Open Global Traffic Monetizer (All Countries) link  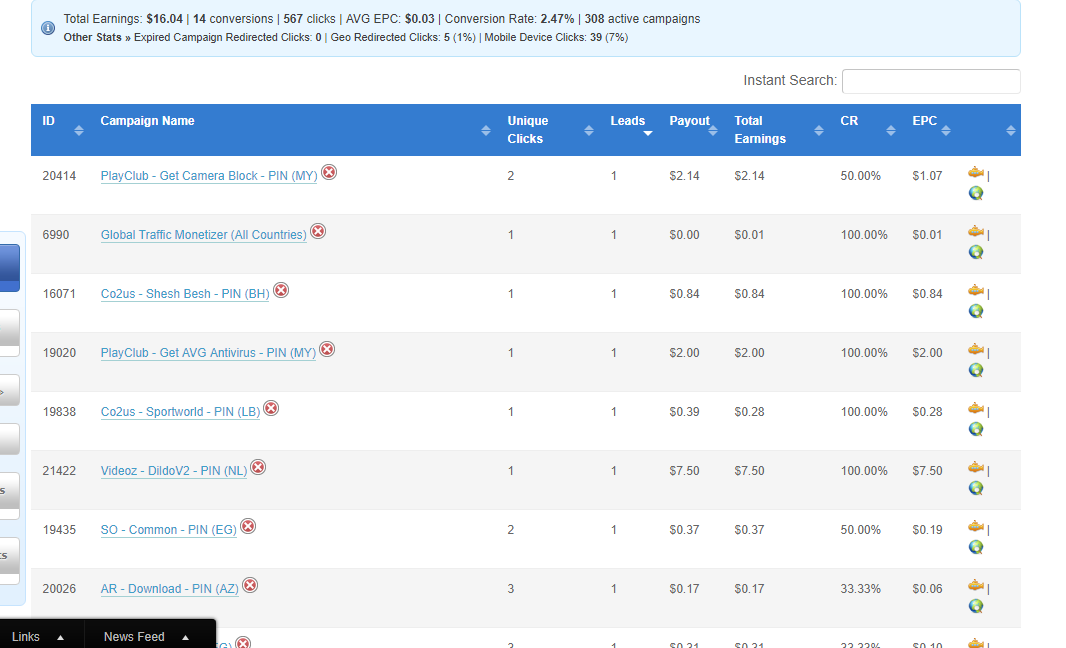coord(203,235)
